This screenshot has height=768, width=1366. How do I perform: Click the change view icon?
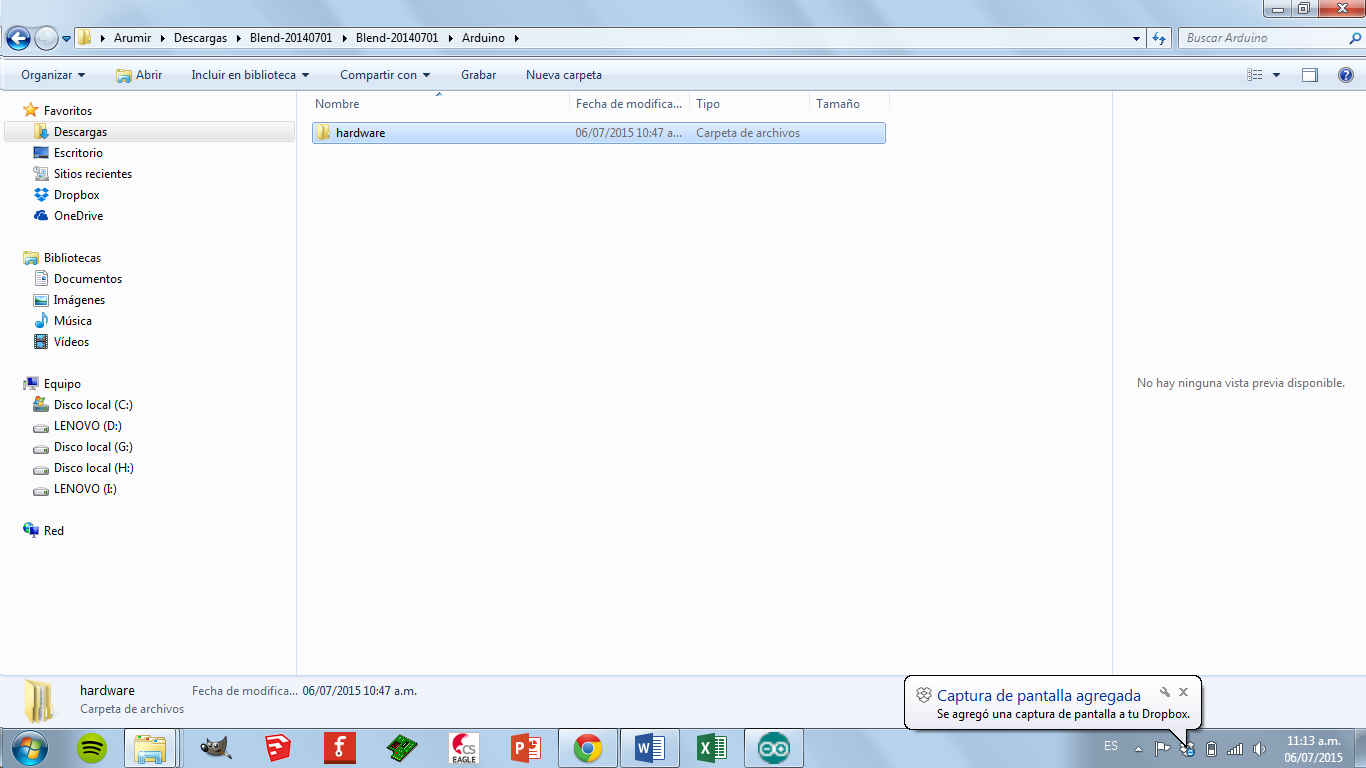coord(1255,75)
